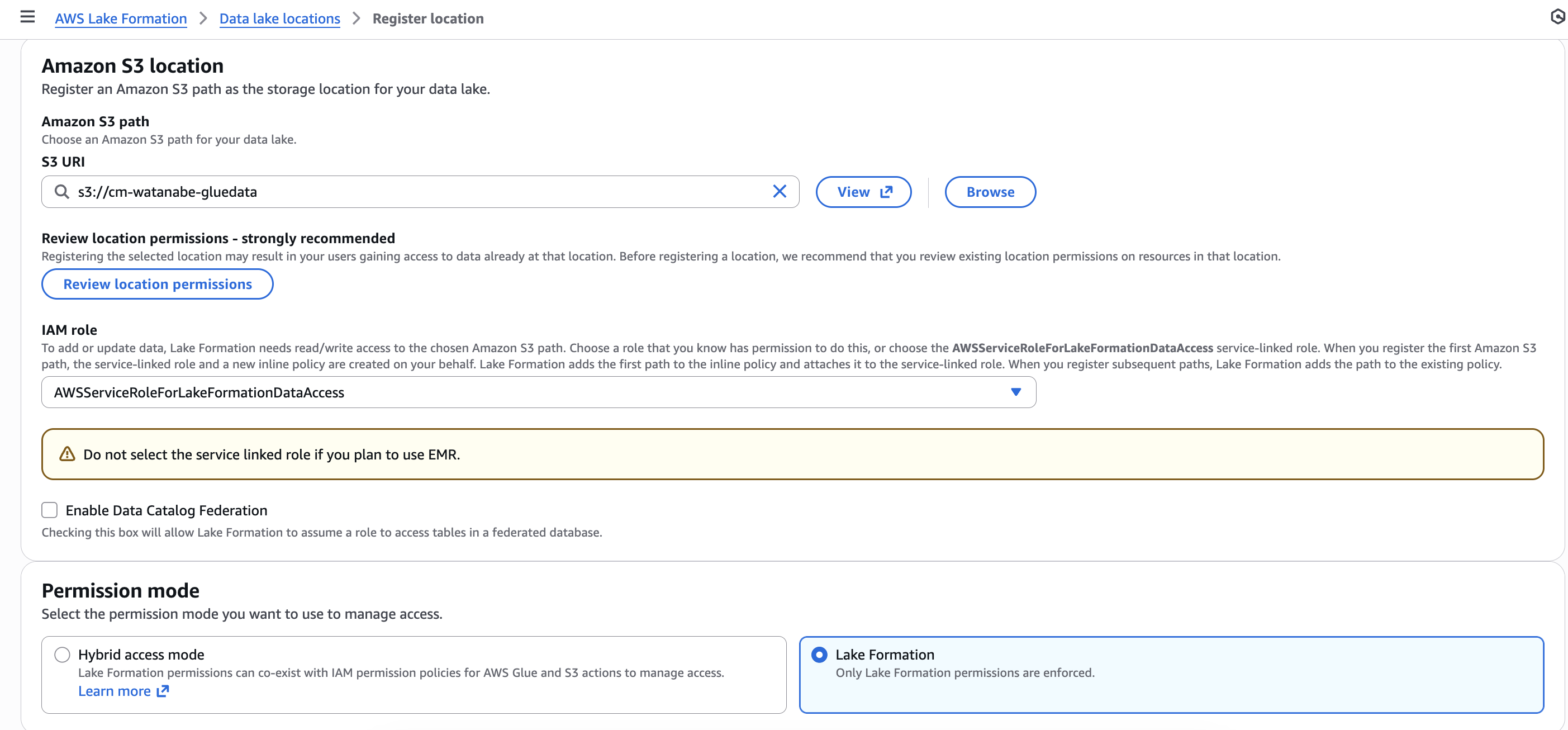This screenshot has width=1568, height=730.
Task: Open the hamburger navigation menu
Action: pos(27,17)
